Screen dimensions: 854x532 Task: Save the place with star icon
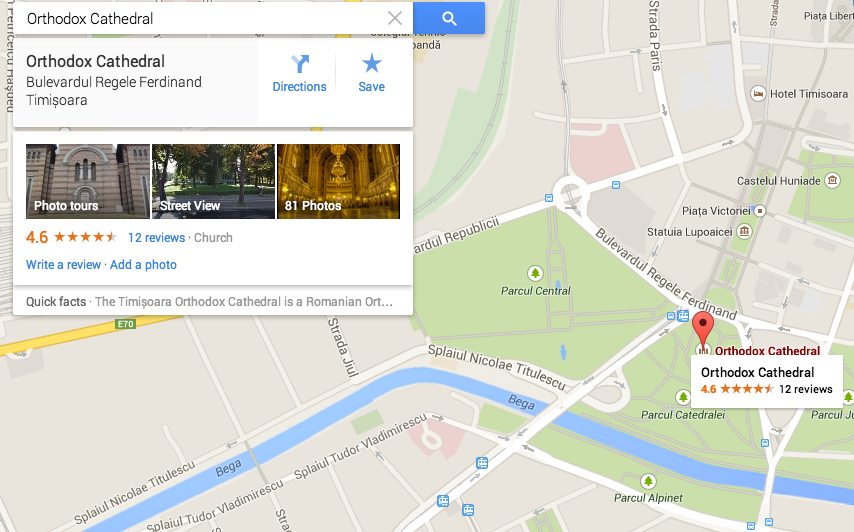point(371,74)
